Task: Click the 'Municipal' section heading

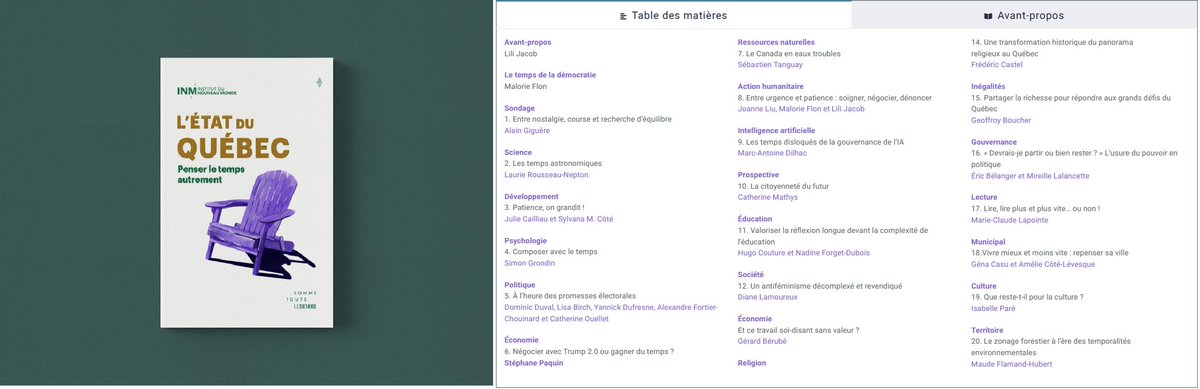Action: coord(988,242)
